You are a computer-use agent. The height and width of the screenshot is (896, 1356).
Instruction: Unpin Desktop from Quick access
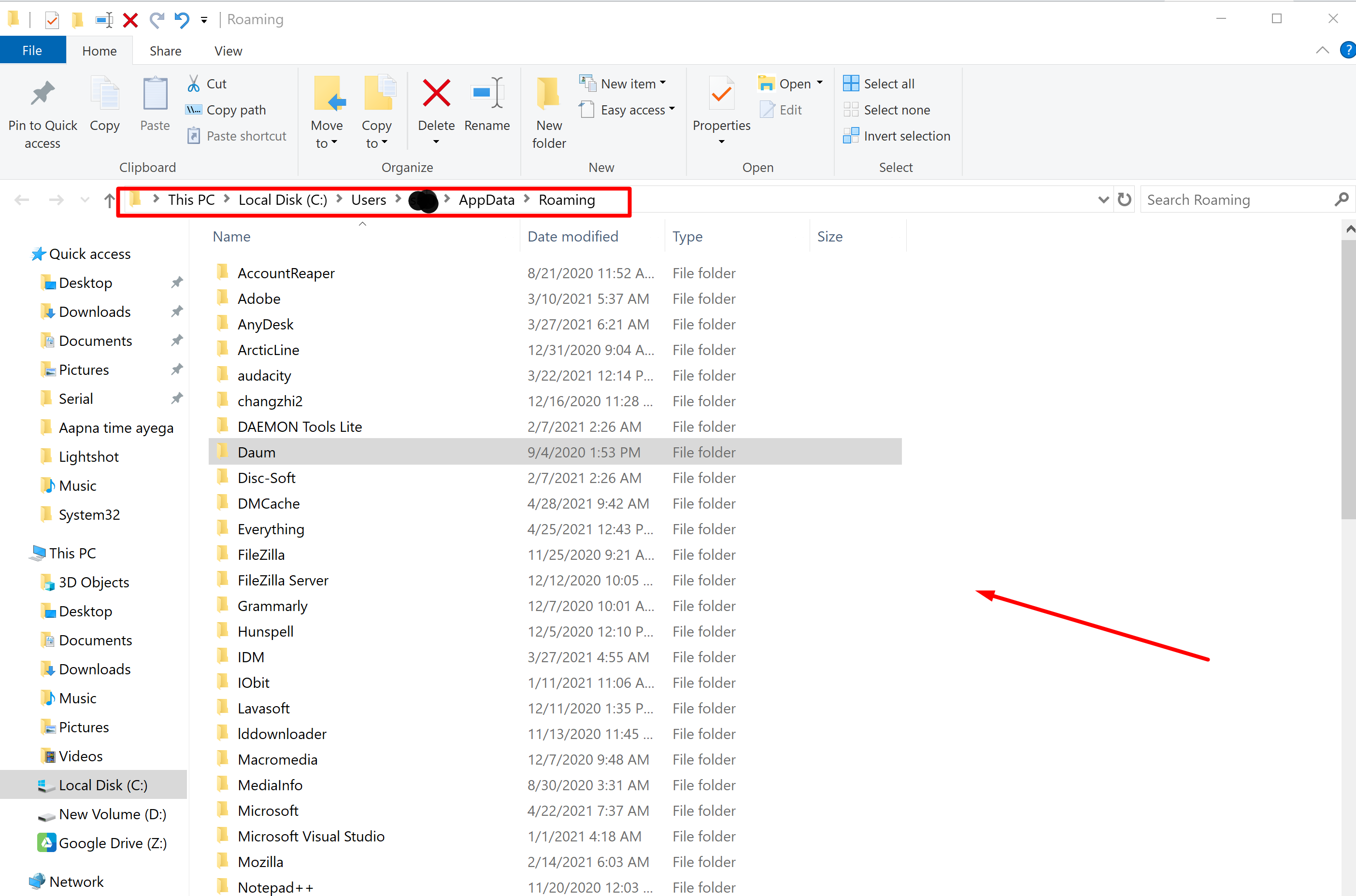click(x=177, y=282)
